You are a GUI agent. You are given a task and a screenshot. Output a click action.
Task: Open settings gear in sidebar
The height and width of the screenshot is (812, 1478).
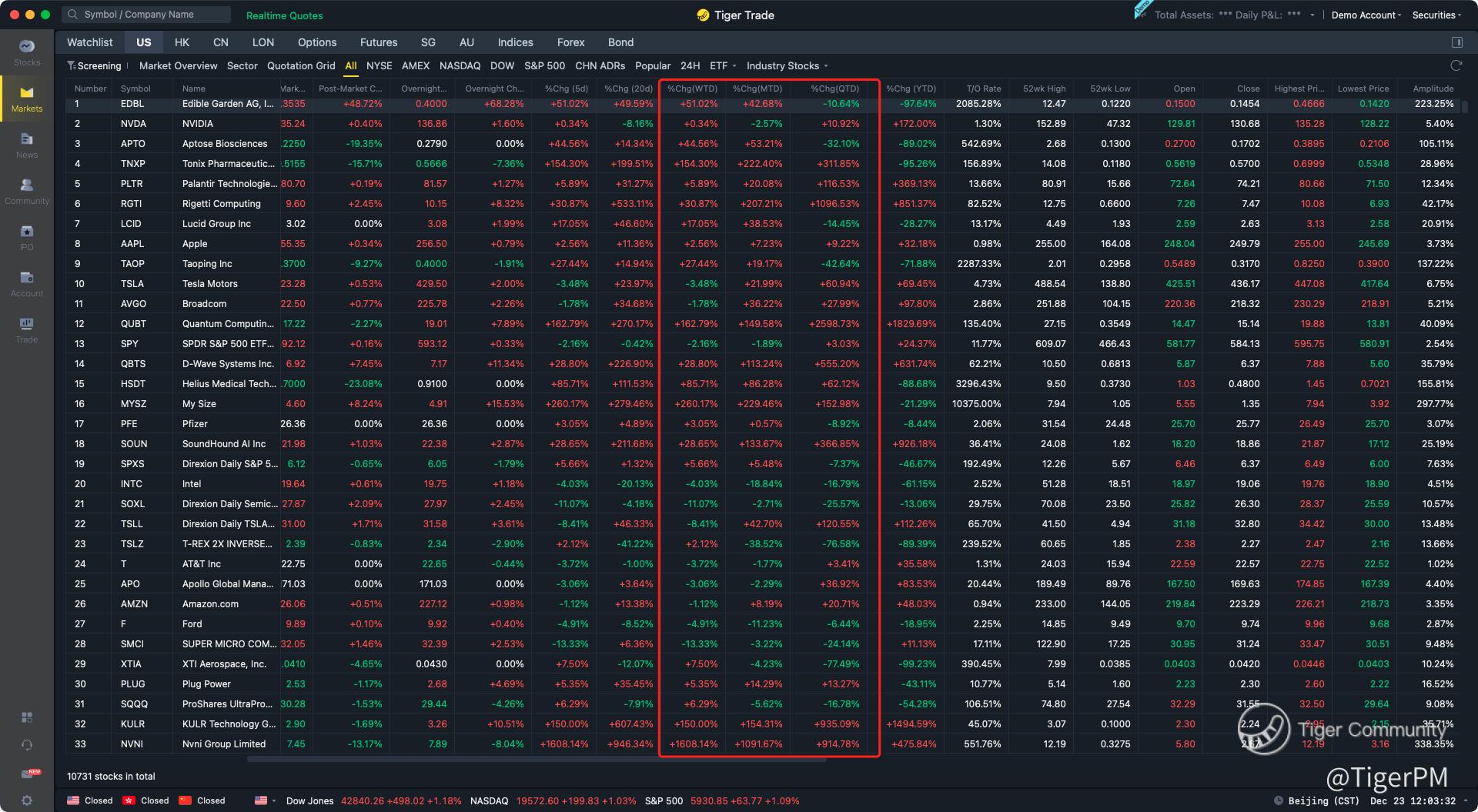click(x=27, y=800)
